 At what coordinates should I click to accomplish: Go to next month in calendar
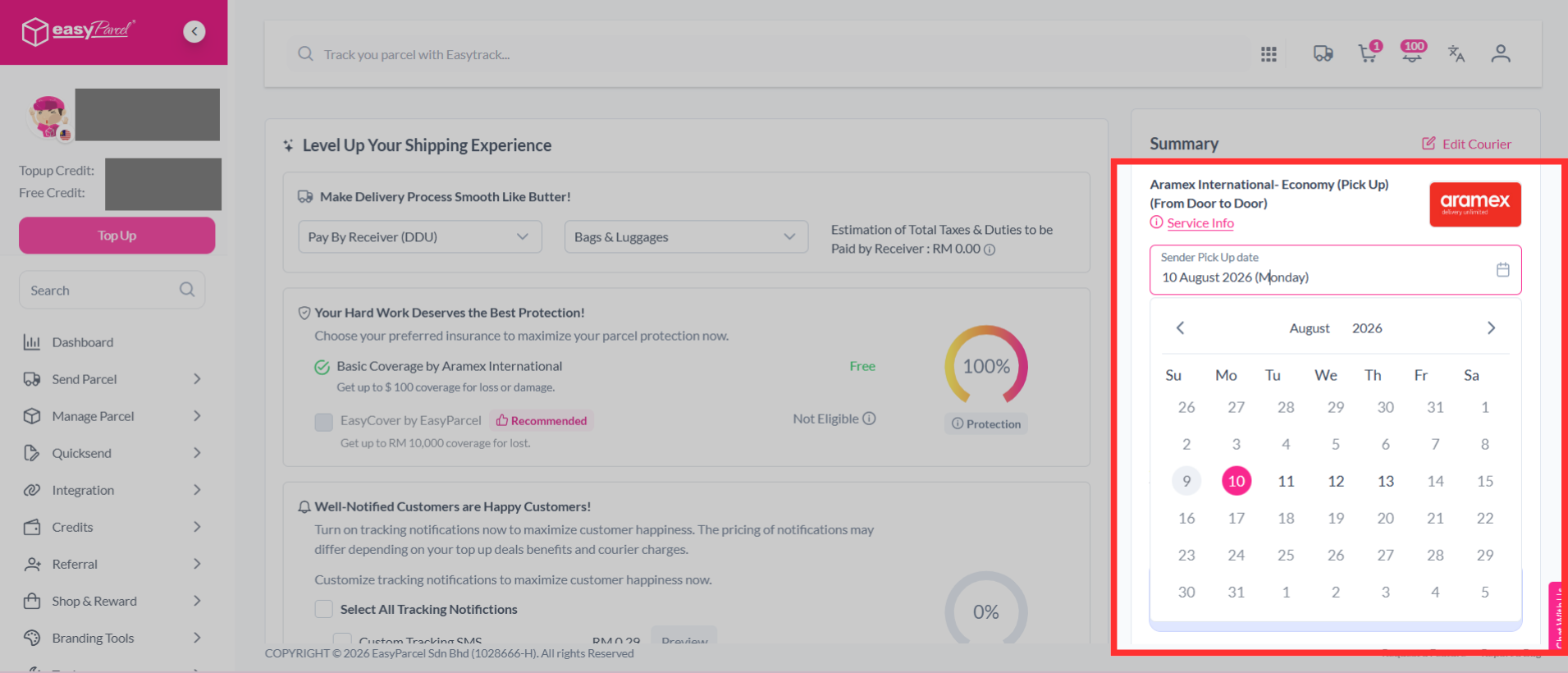tap(1491, 328)
